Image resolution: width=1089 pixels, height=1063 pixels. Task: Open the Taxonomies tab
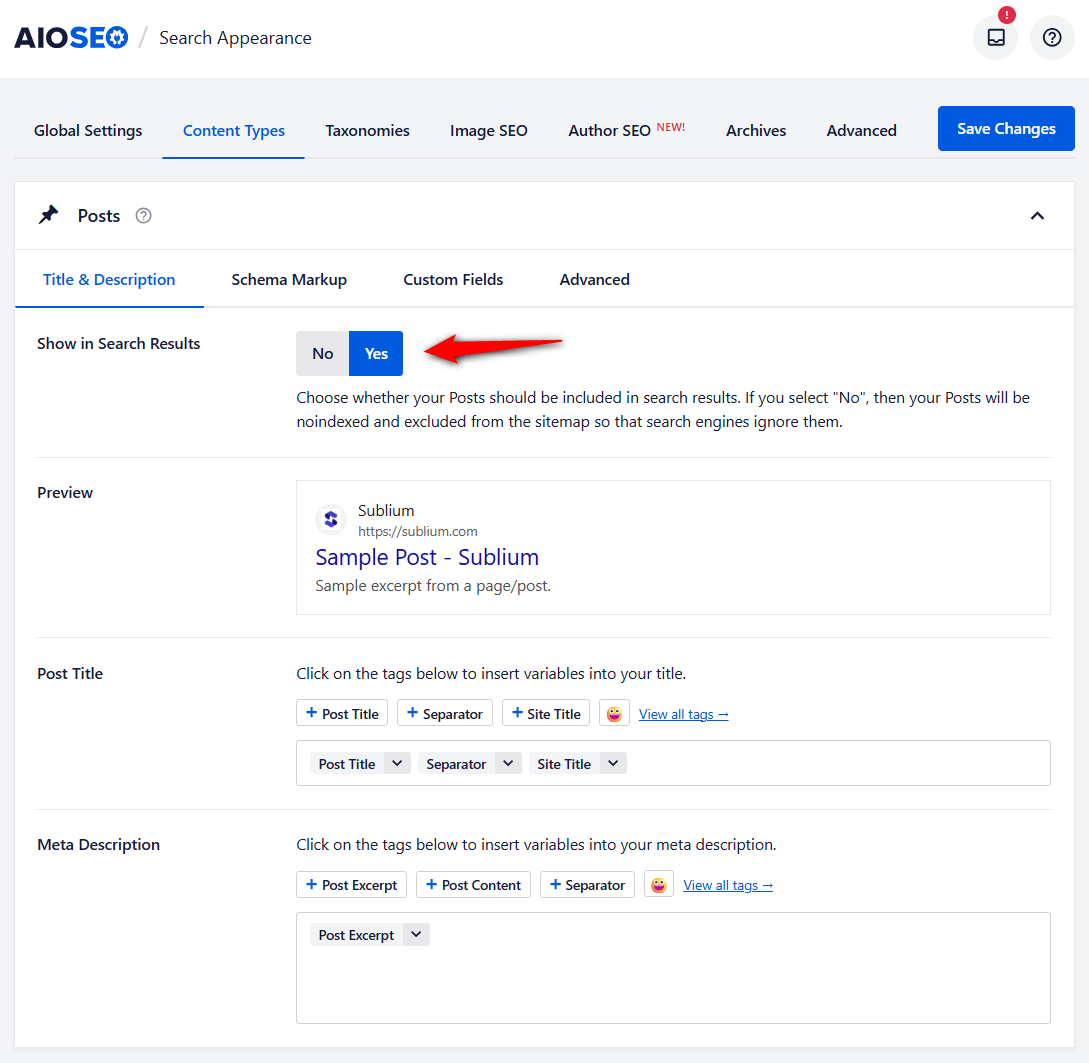tap(367, 130)
